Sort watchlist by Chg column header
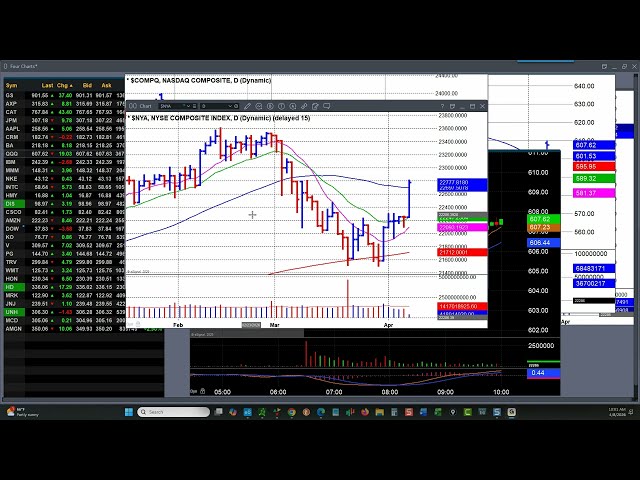The height and width of the screenshot is (480, 640). click(x=64, y=85)
